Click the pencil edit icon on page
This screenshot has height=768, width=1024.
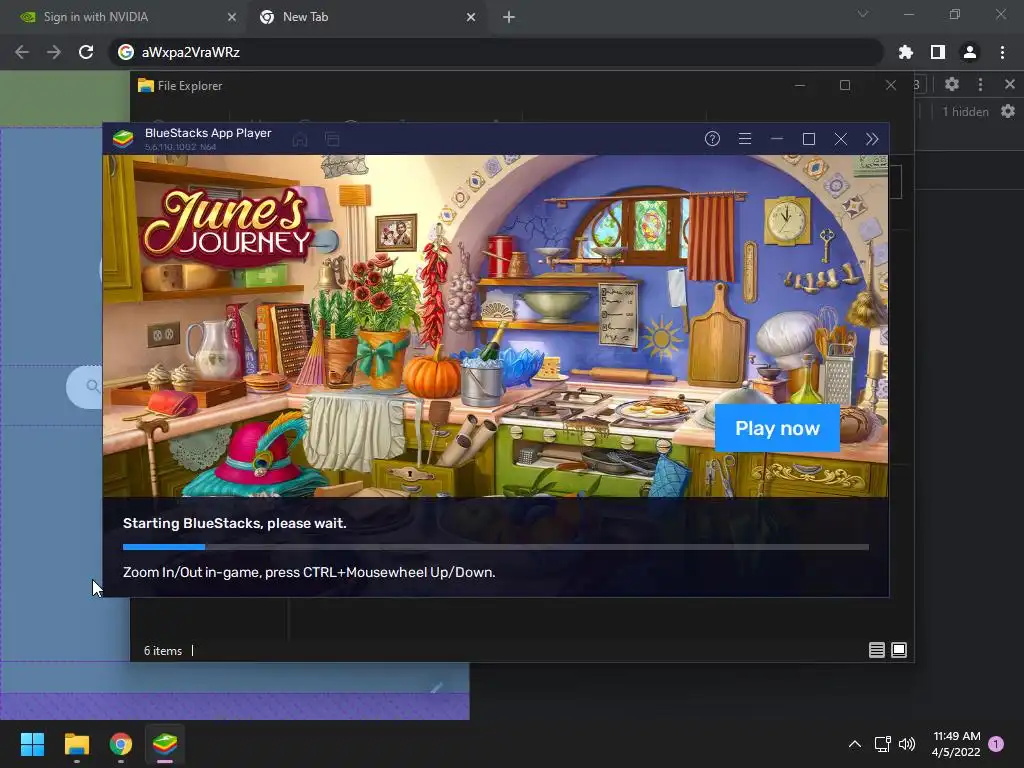click(x=437, y=687)
